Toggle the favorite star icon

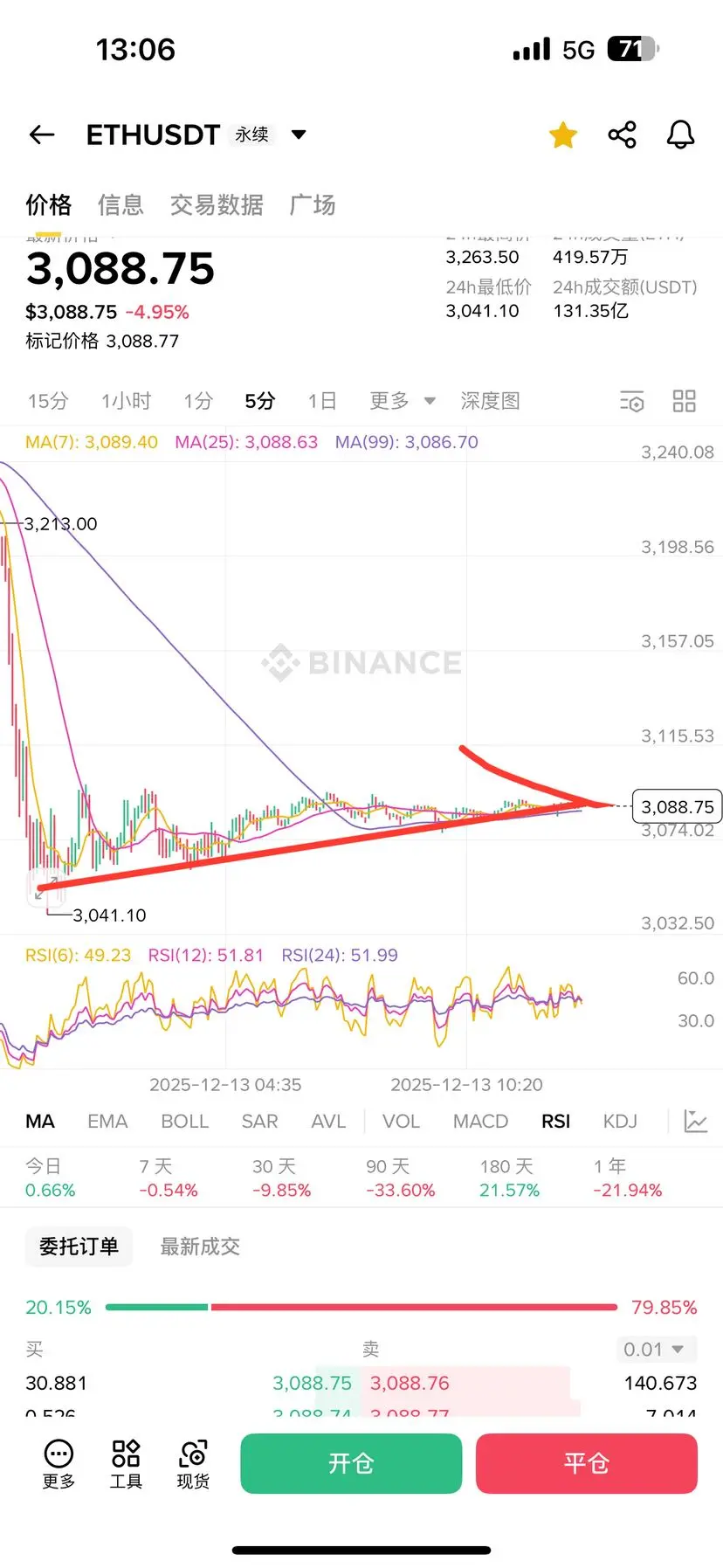coord(563,135)
